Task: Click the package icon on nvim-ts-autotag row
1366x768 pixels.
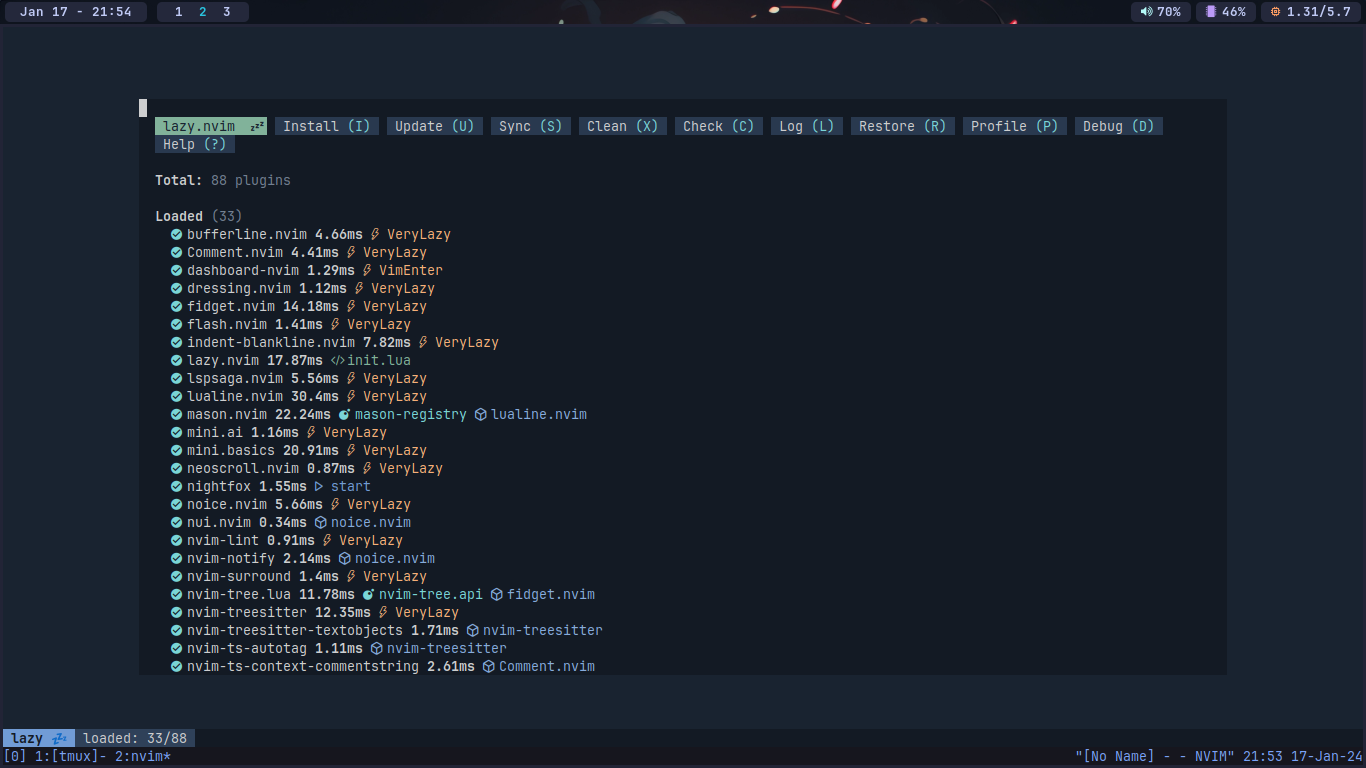Action: [x=376, y=648]
